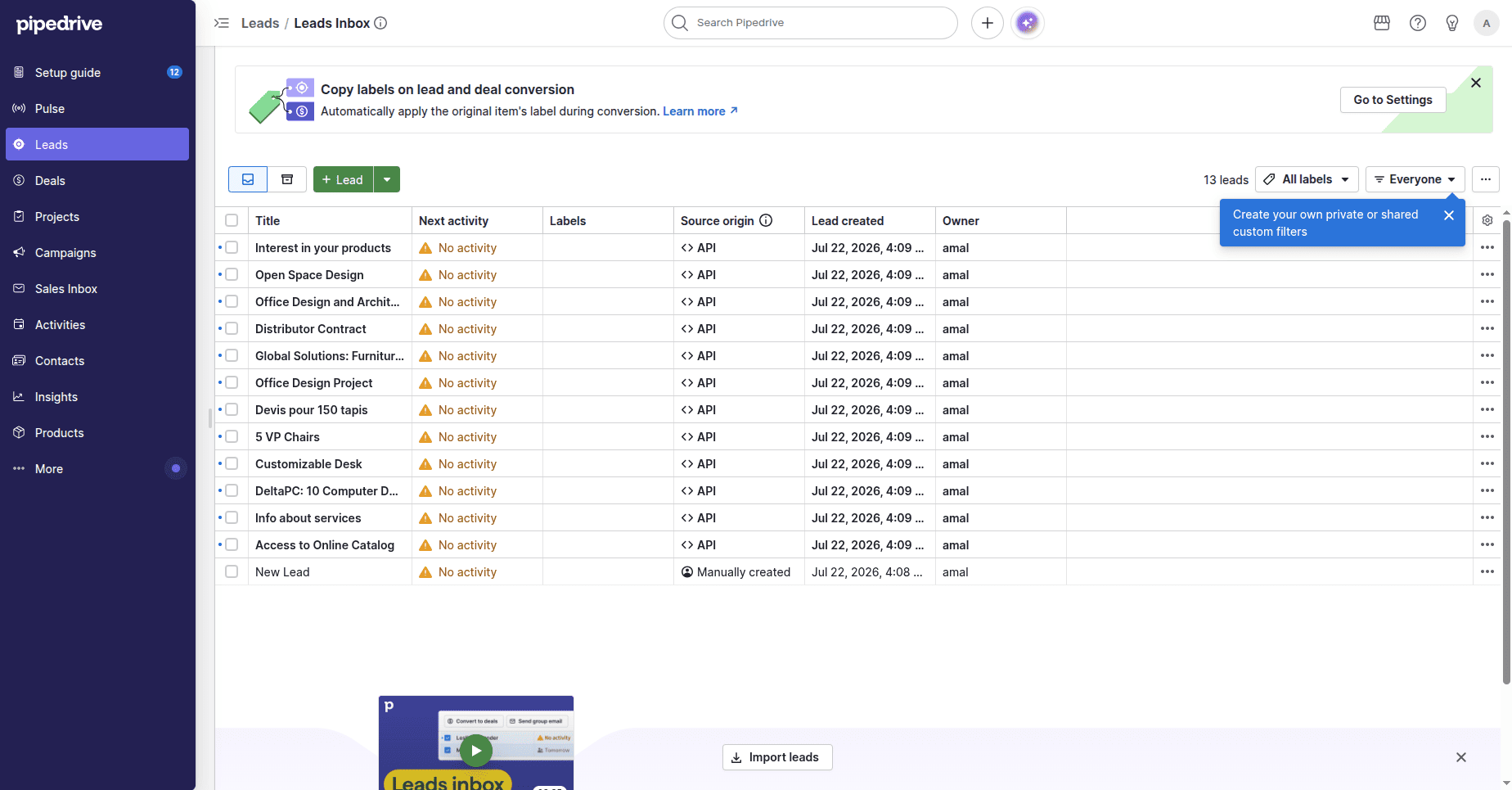Click the vertical scrollbar of leads list
Image resolution: width=1512 pixels, height=790 pixels.
coord(1506,450)
